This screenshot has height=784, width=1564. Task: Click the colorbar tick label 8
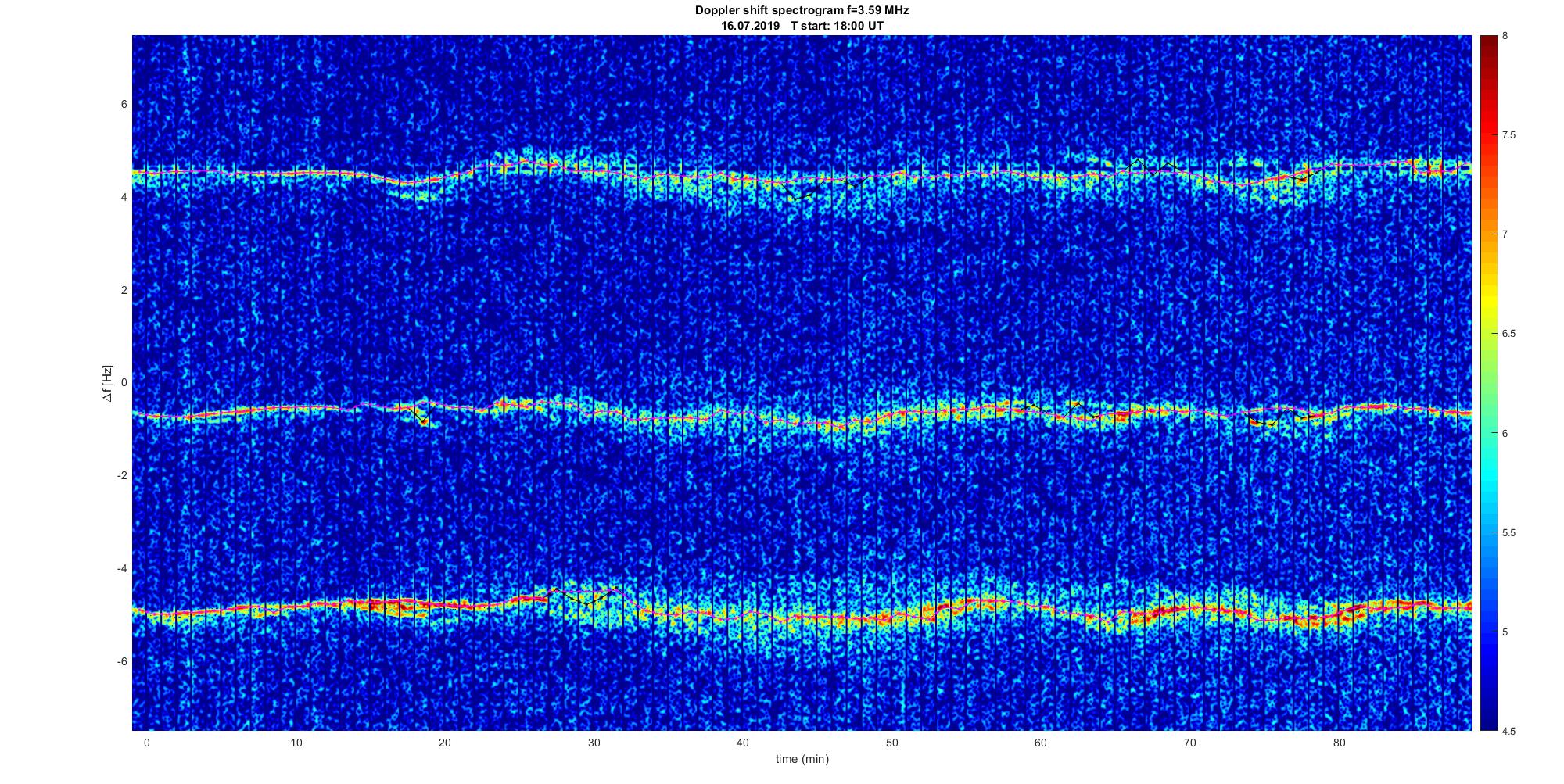1505,36
